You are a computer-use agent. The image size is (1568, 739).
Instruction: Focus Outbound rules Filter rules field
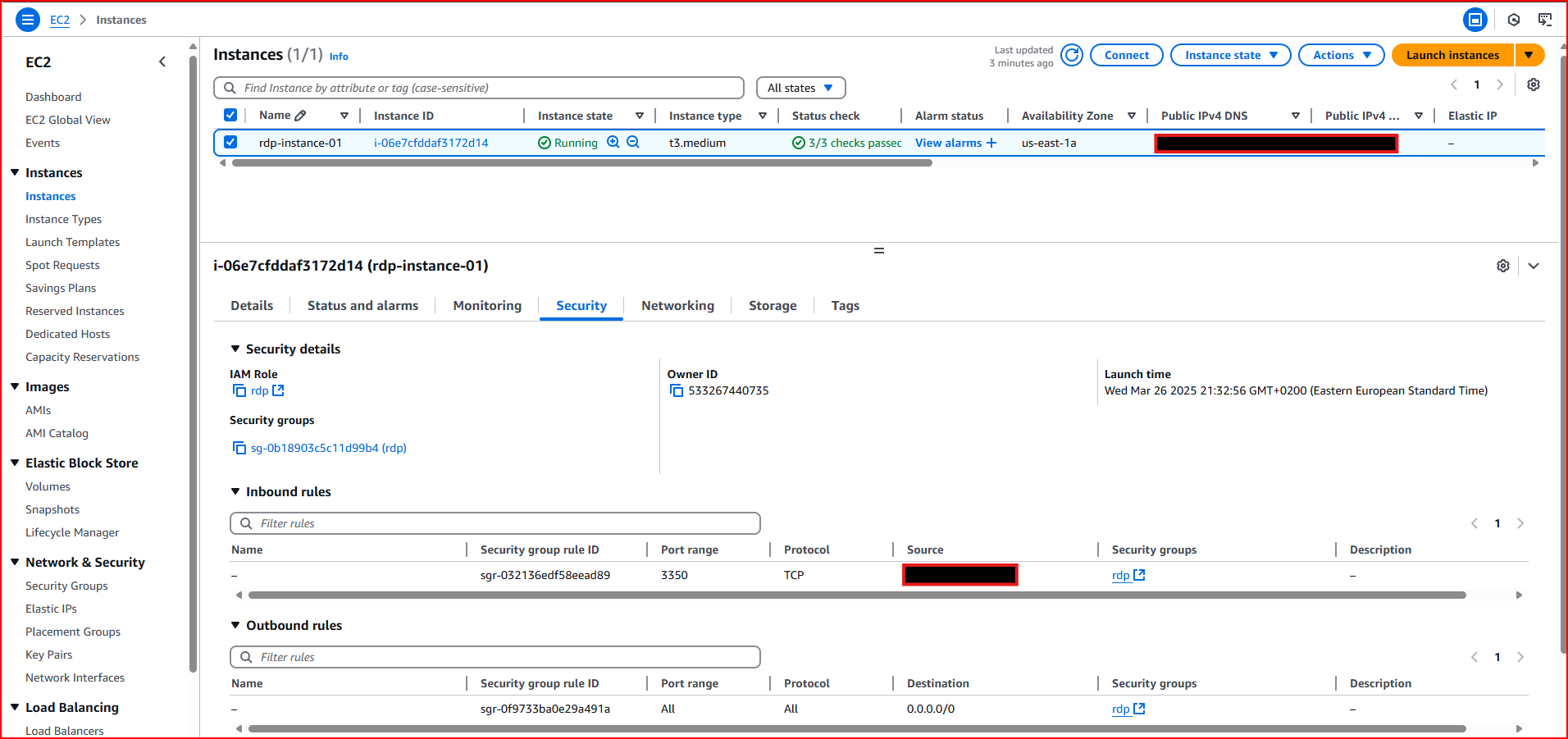[x=495, y=657]
